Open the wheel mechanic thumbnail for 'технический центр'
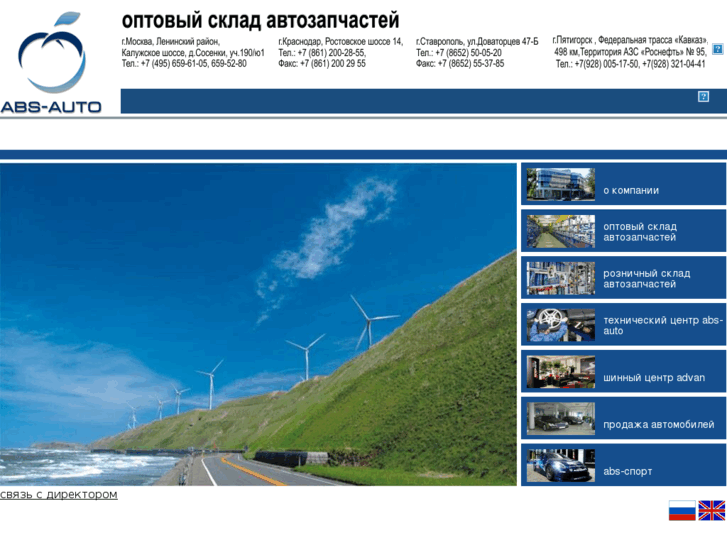 [x=561, y=325]
